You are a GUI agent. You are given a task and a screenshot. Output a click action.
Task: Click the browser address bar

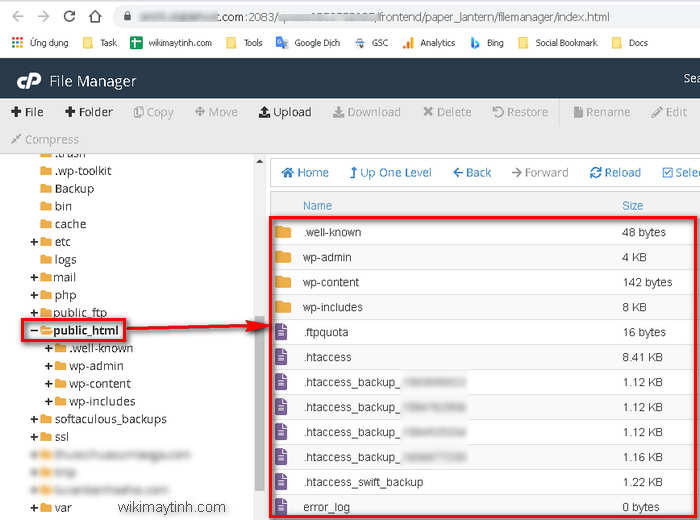click(x=400, y=17)
